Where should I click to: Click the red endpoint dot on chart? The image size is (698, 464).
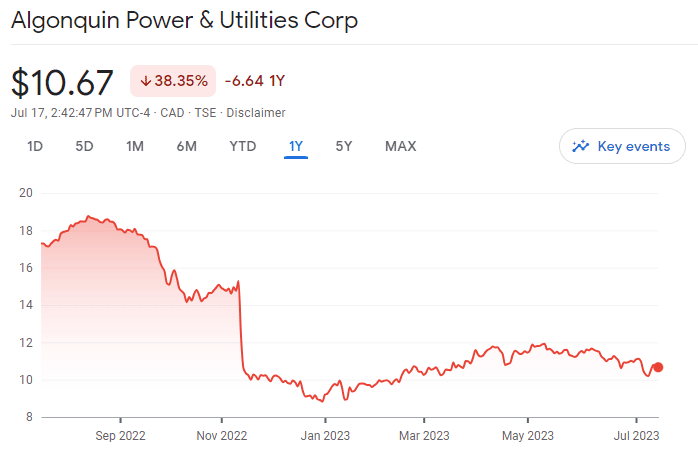point(658,367)
